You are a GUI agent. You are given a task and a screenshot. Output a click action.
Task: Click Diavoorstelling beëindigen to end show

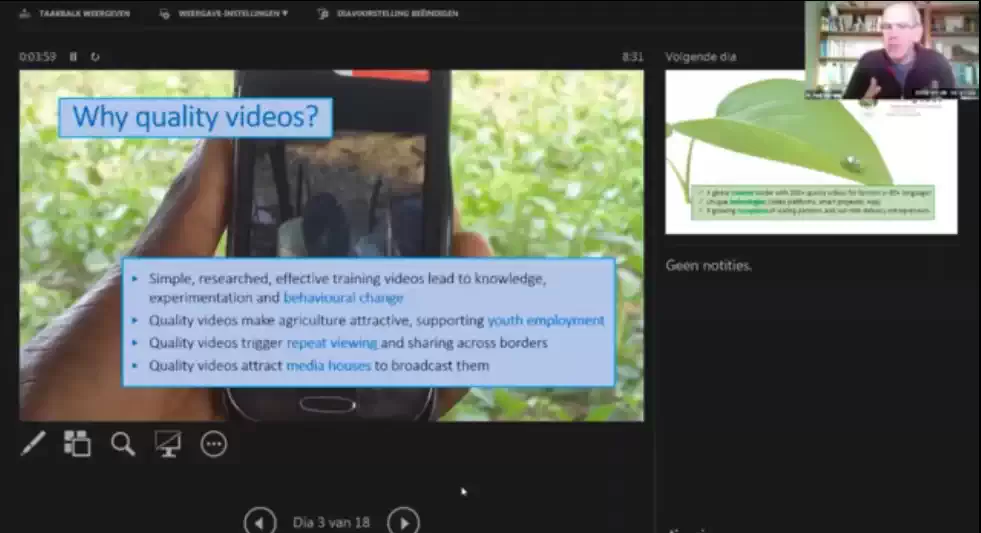[386, 13]
